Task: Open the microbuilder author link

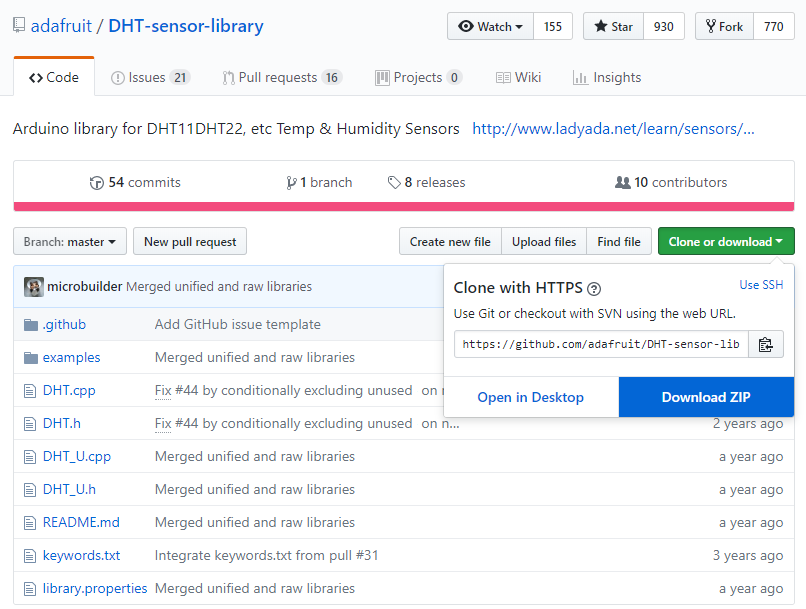Action: point(85,286)
